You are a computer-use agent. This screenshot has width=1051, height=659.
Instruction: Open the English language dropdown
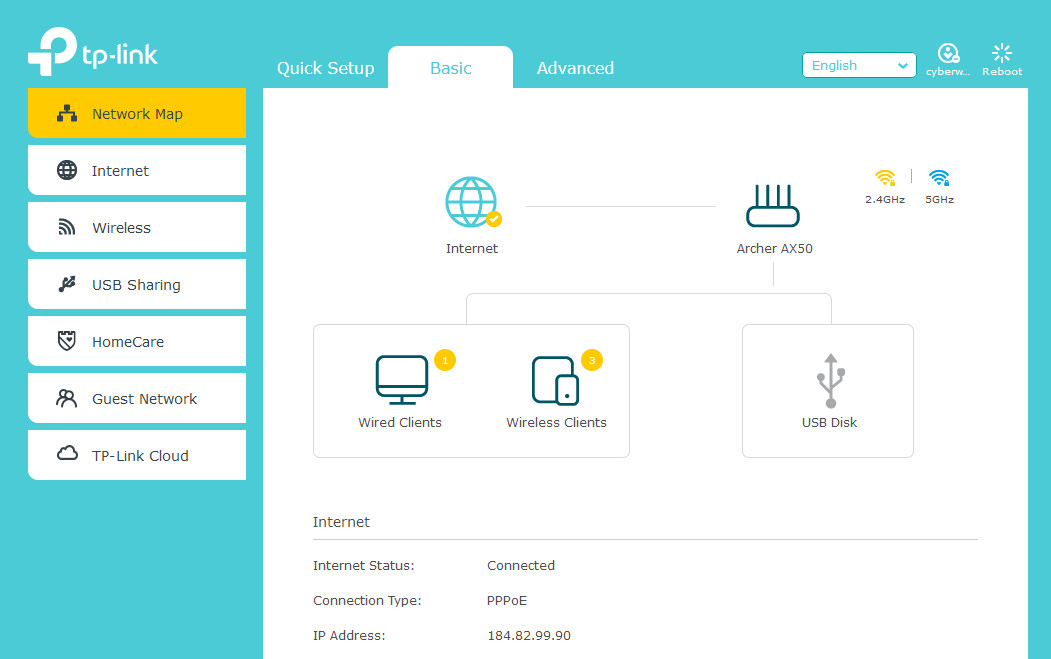[859, 65]
